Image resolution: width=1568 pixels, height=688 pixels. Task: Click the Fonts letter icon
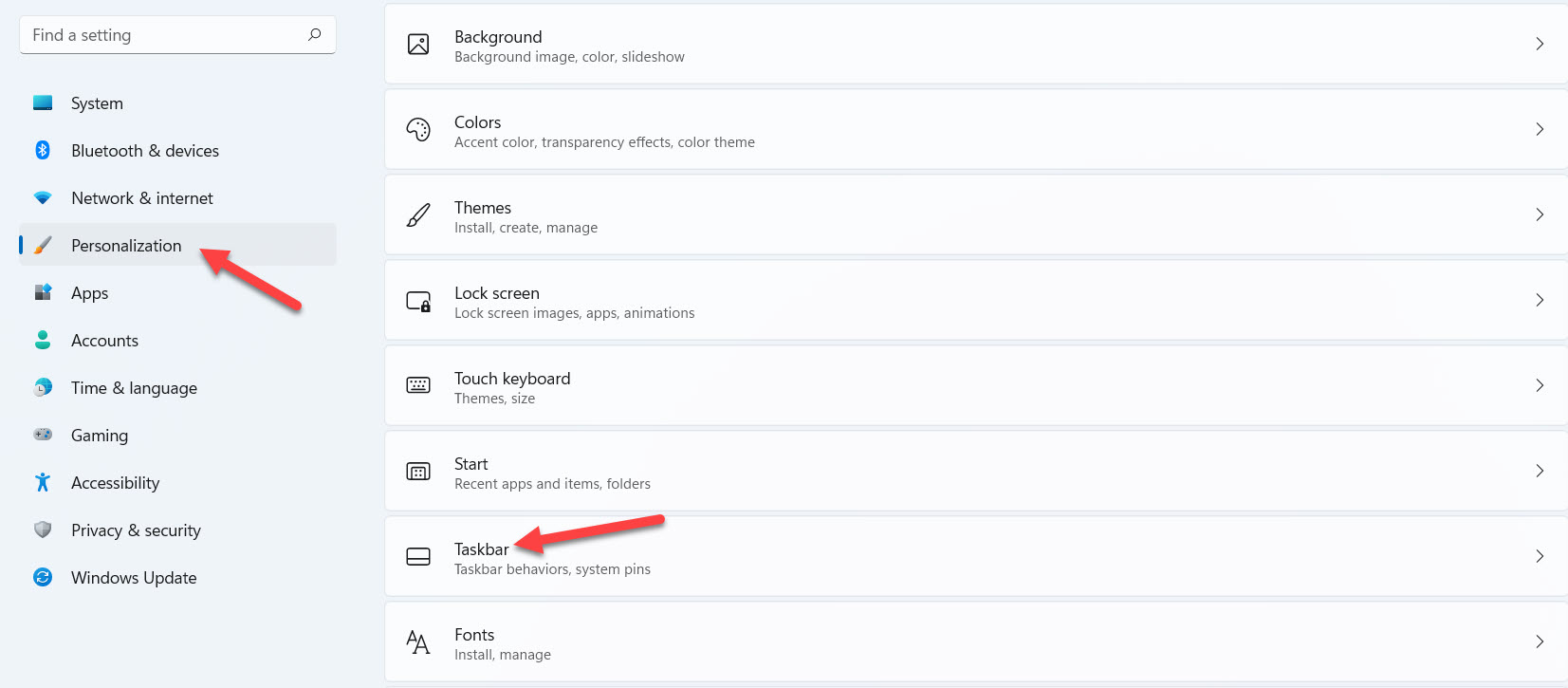[x=418, y=642]
